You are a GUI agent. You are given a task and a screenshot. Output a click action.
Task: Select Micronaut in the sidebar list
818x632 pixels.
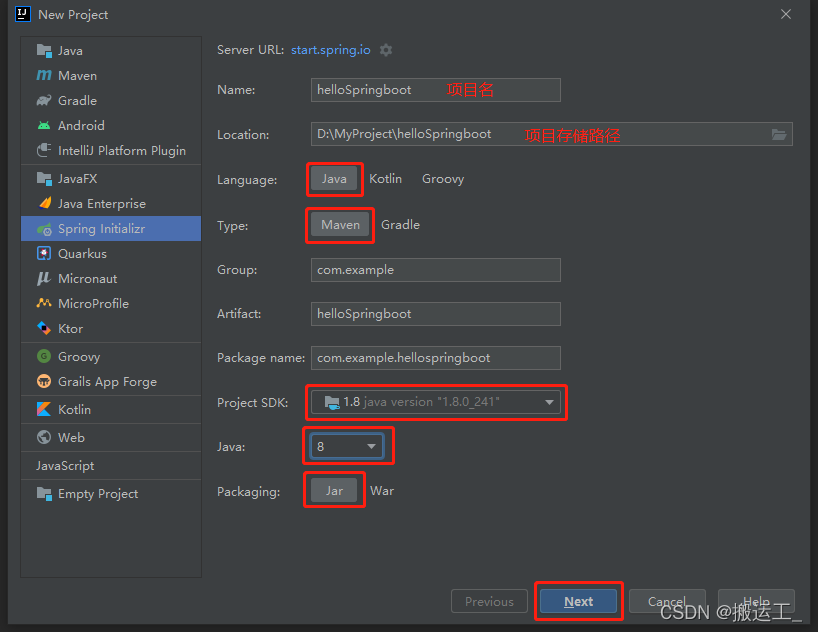[111, 279]
